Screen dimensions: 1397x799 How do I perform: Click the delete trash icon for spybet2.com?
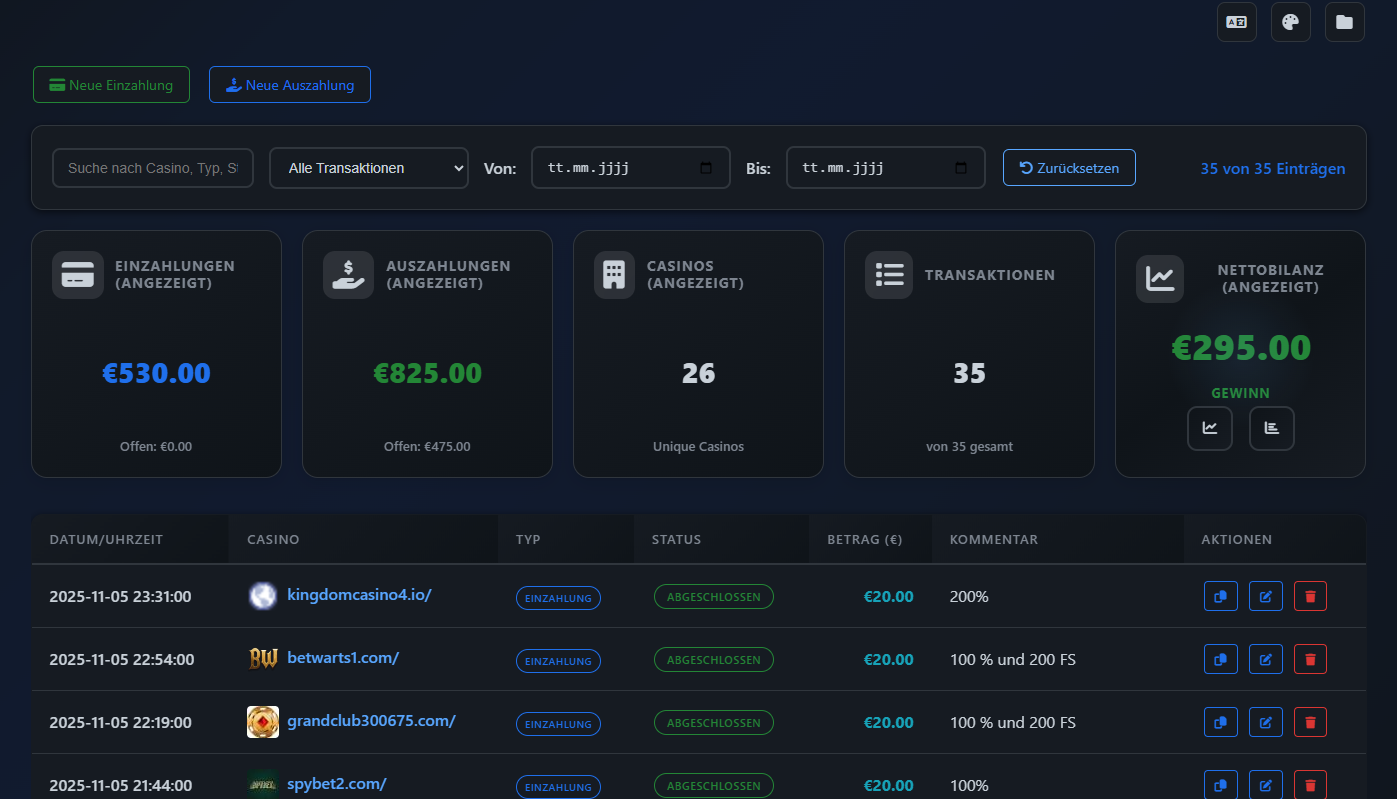1310,785
